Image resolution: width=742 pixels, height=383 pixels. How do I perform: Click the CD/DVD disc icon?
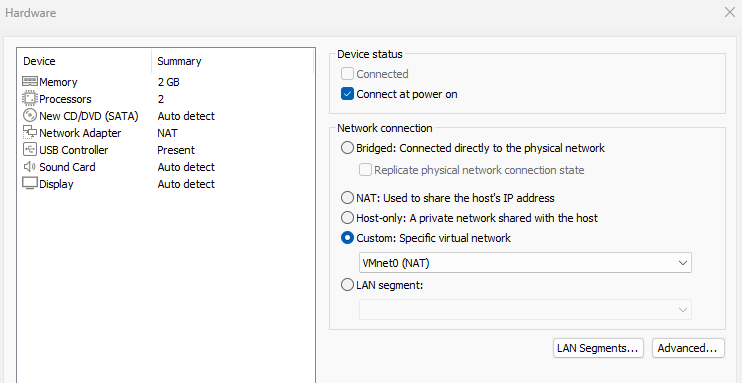click(30, 116)
